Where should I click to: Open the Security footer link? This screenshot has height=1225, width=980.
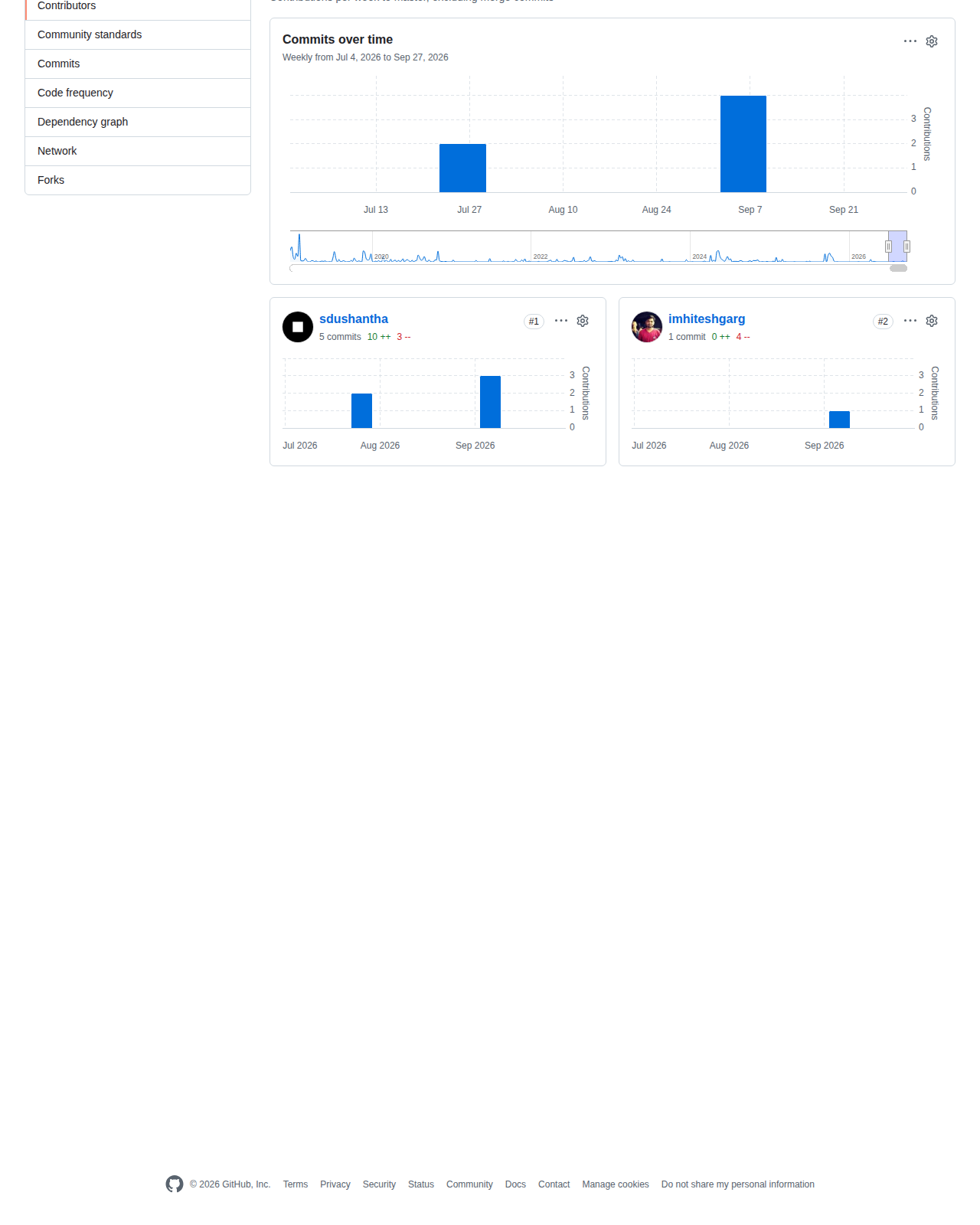click(x=379, y=1184)
